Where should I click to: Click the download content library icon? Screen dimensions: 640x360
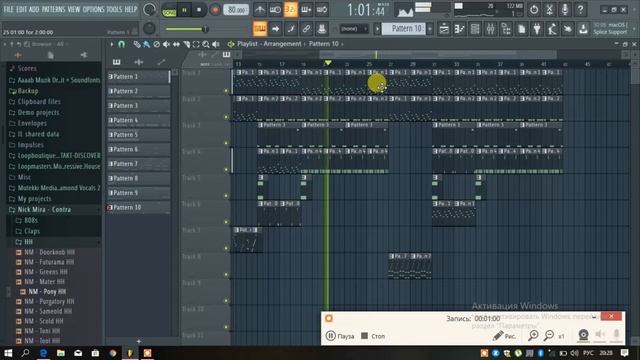tap(583, 29)
